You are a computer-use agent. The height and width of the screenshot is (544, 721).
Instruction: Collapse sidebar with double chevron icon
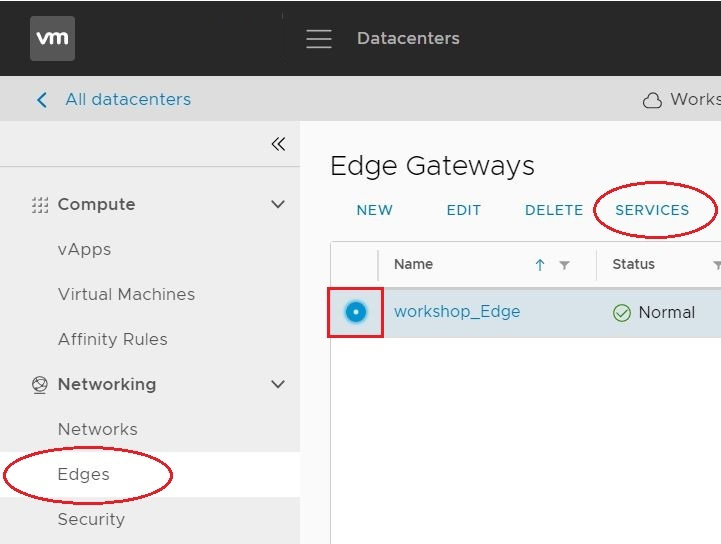(278, 144)
